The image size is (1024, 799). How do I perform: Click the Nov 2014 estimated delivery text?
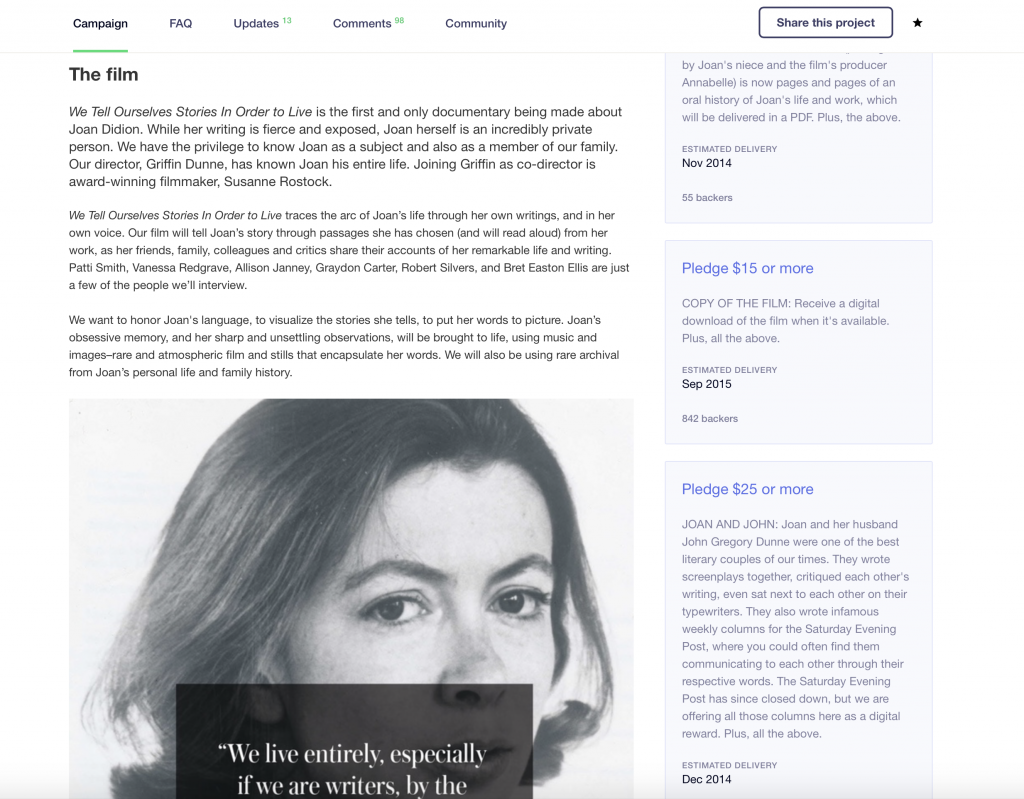click(x=706, y=163)
